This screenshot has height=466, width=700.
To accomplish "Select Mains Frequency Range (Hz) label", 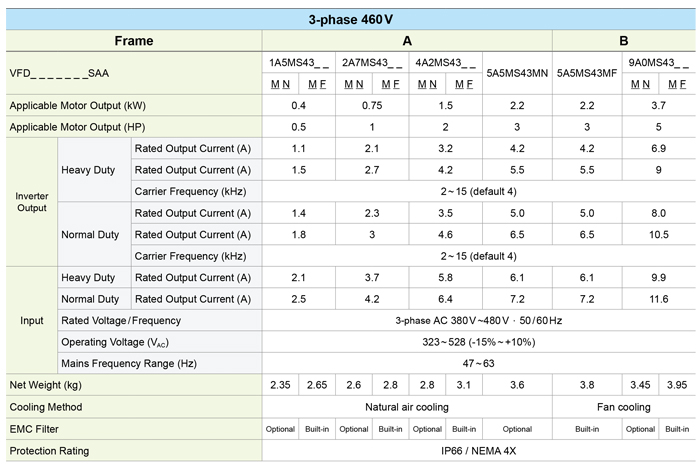I will pos(129,364).
